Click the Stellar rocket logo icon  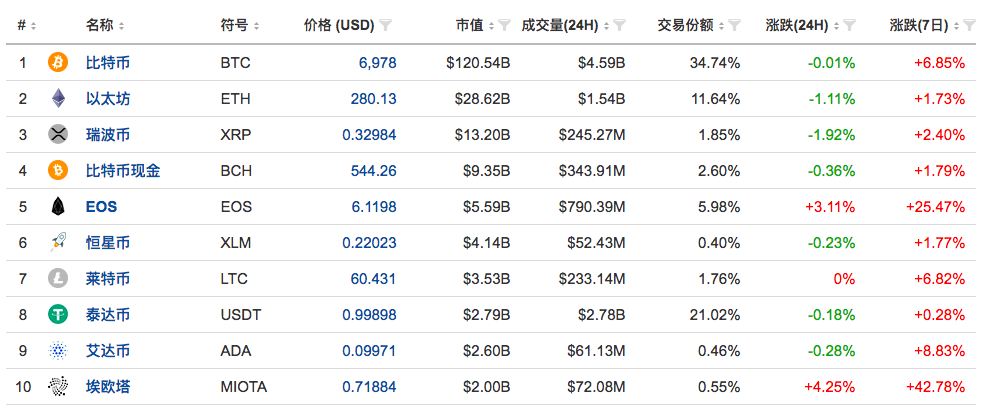pos(58,243)
